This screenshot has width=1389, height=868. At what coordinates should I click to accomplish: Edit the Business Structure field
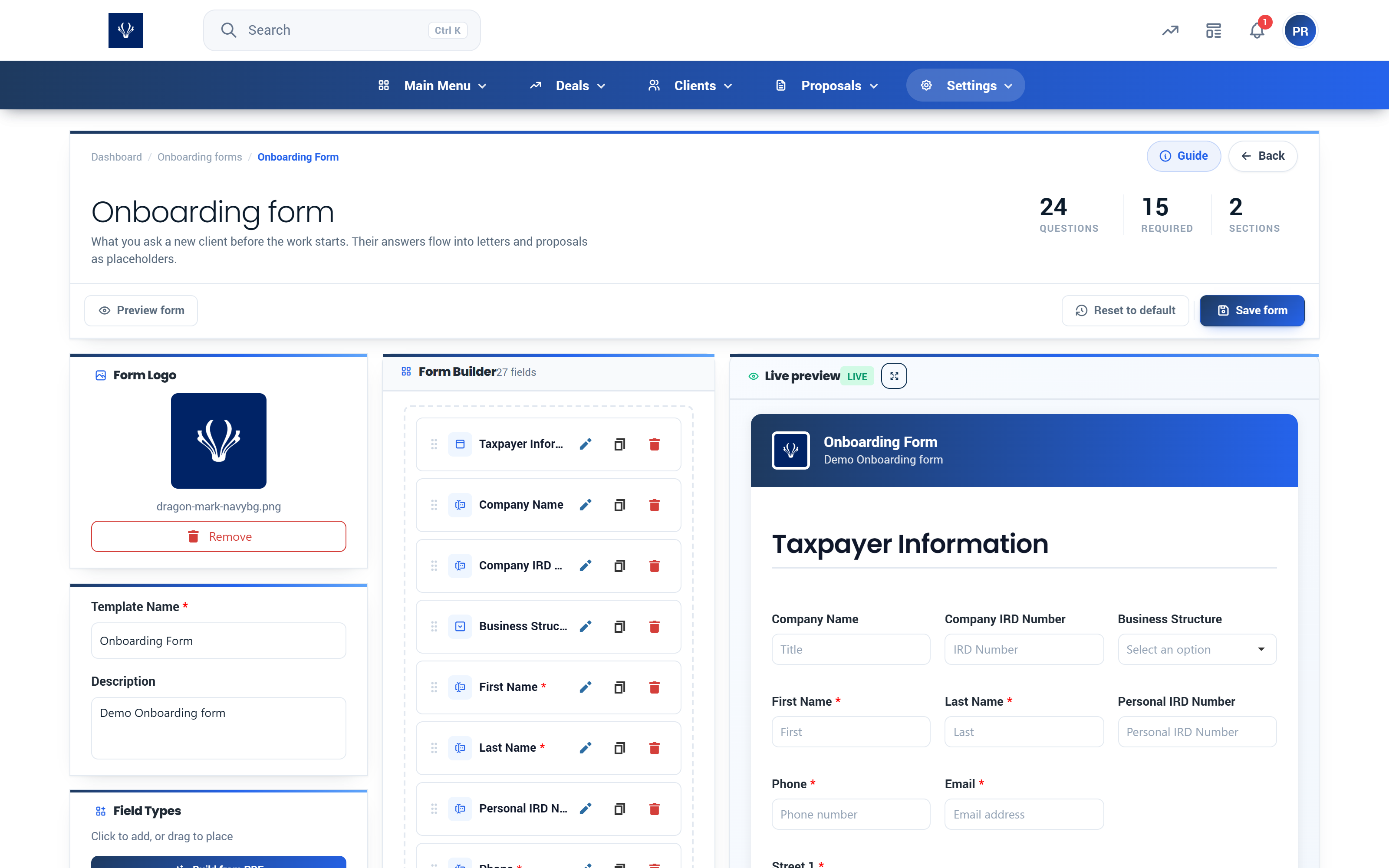[x=585, y=627]
